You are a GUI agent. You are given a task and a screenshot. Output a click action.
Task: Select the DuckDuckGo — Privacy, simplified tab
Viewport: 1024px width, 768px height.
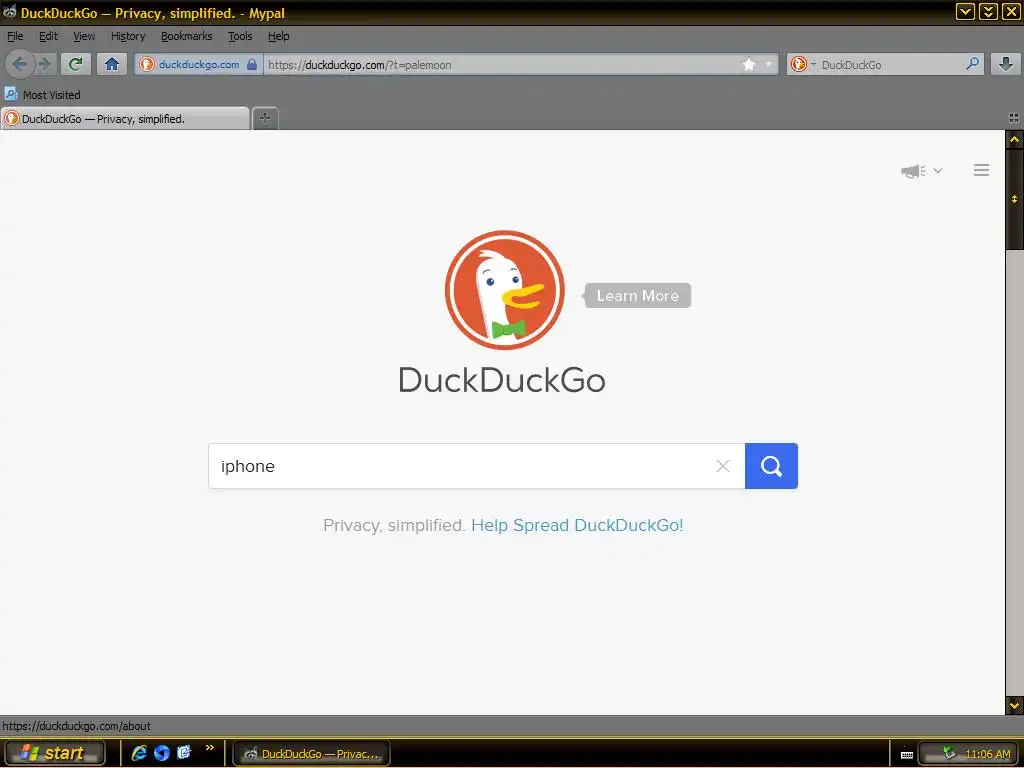point(125,119)
